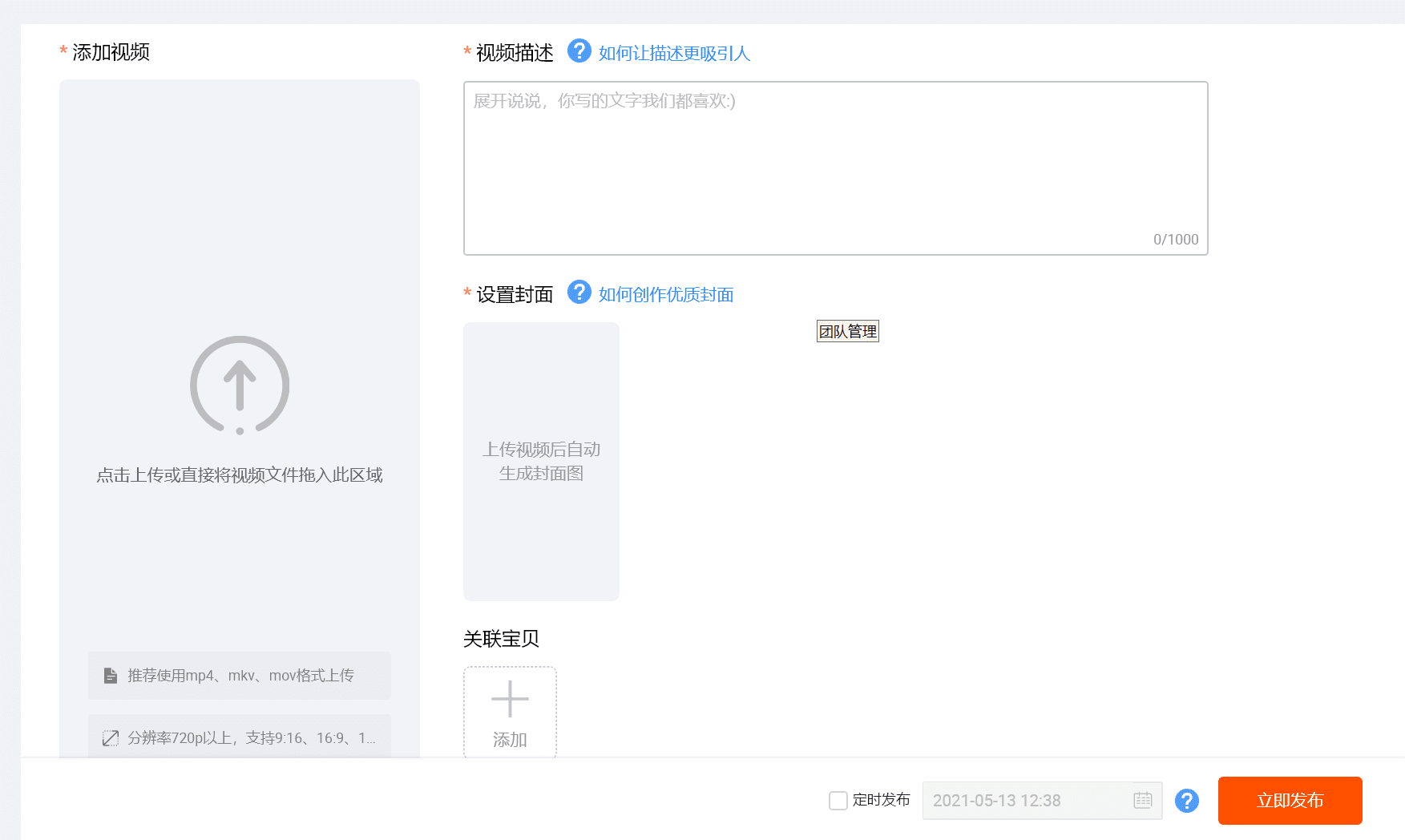Click help icon next to publish date
The width and height of the screenshot is (1405, 840).
1187,801
